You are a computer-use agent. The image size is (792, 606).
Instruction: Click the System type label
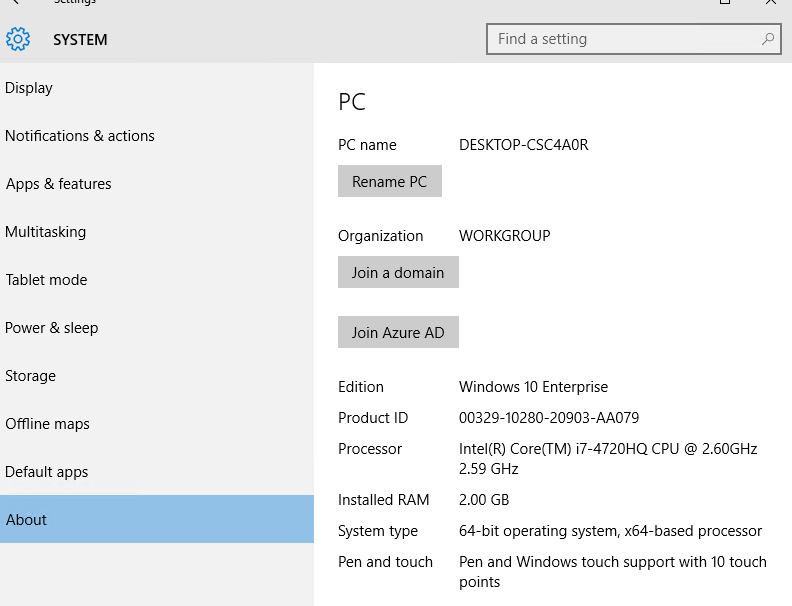click(x=378, y=531)
